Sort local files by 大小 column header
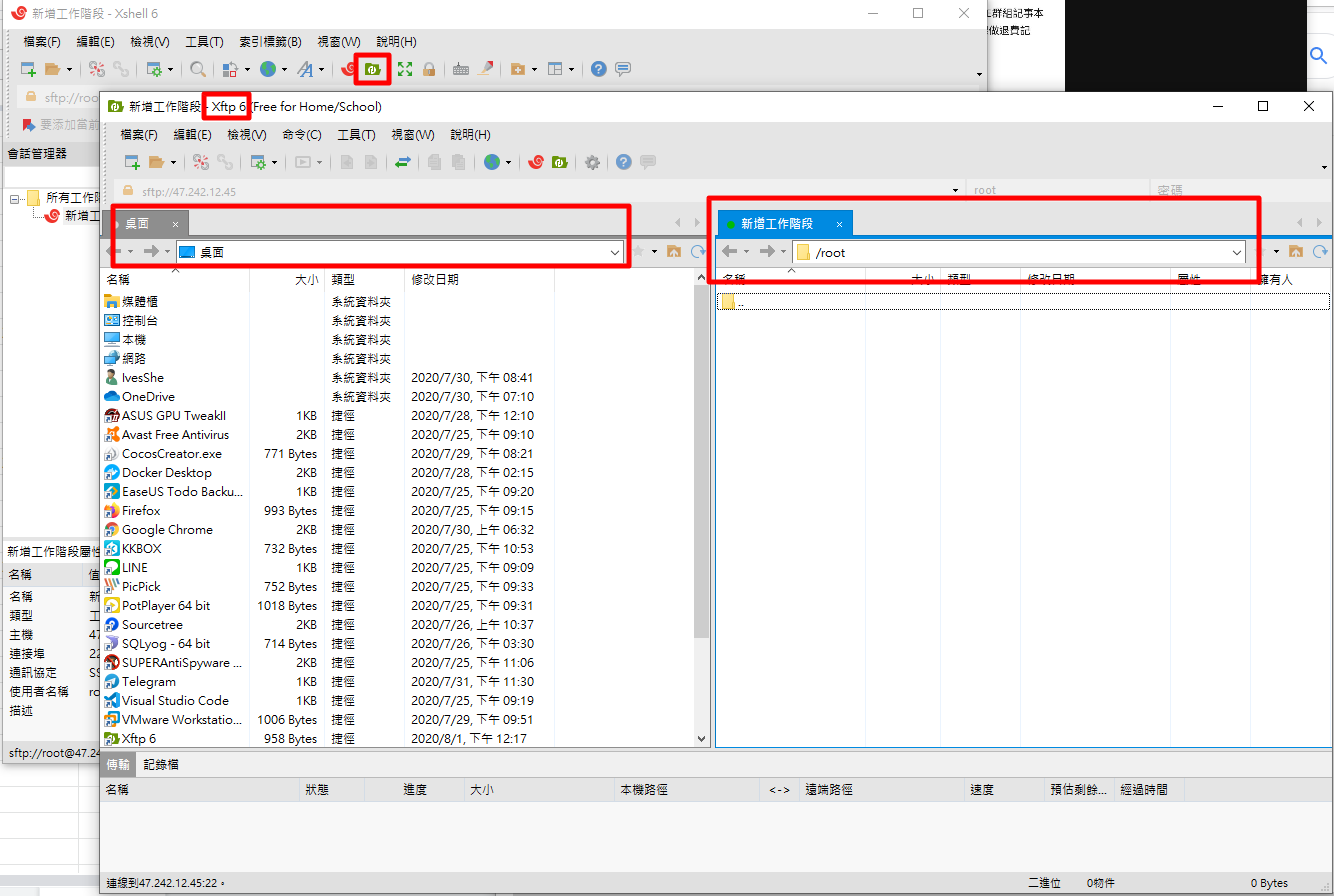Viewport: 1334px width, 896px height. pos(288,280)
